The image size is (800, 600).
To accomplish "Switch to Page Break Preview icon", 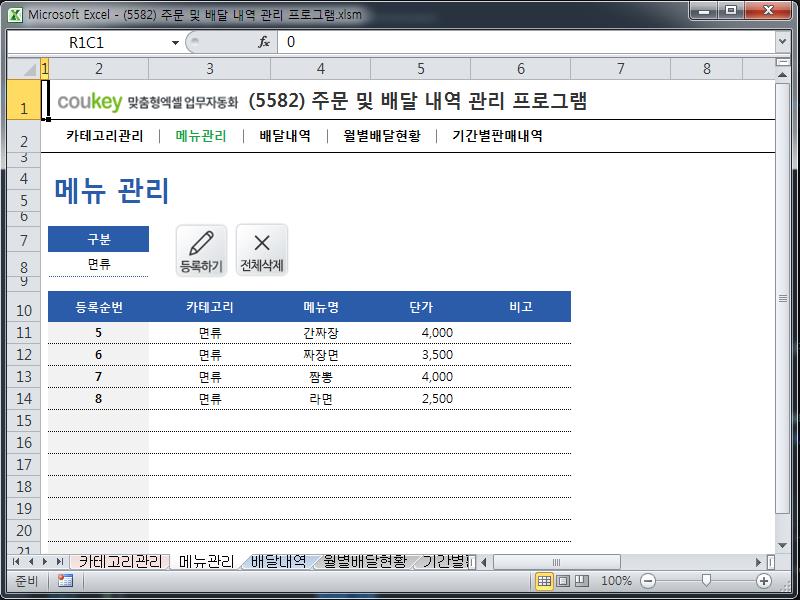I will click(582, 581).
